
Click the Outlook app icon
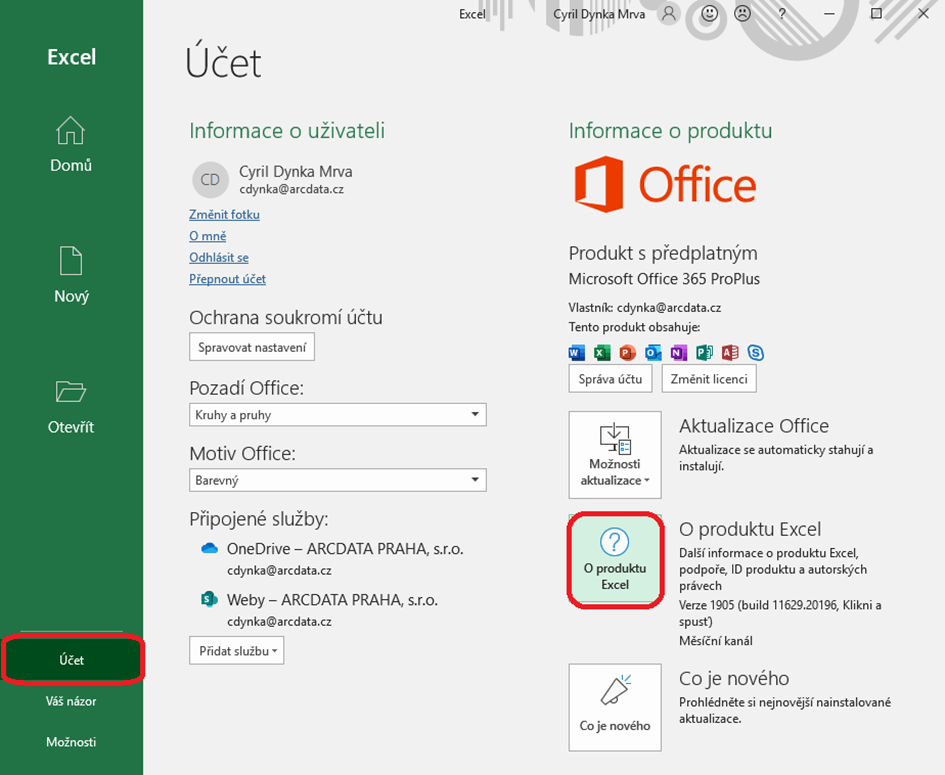tap(653, 353)
